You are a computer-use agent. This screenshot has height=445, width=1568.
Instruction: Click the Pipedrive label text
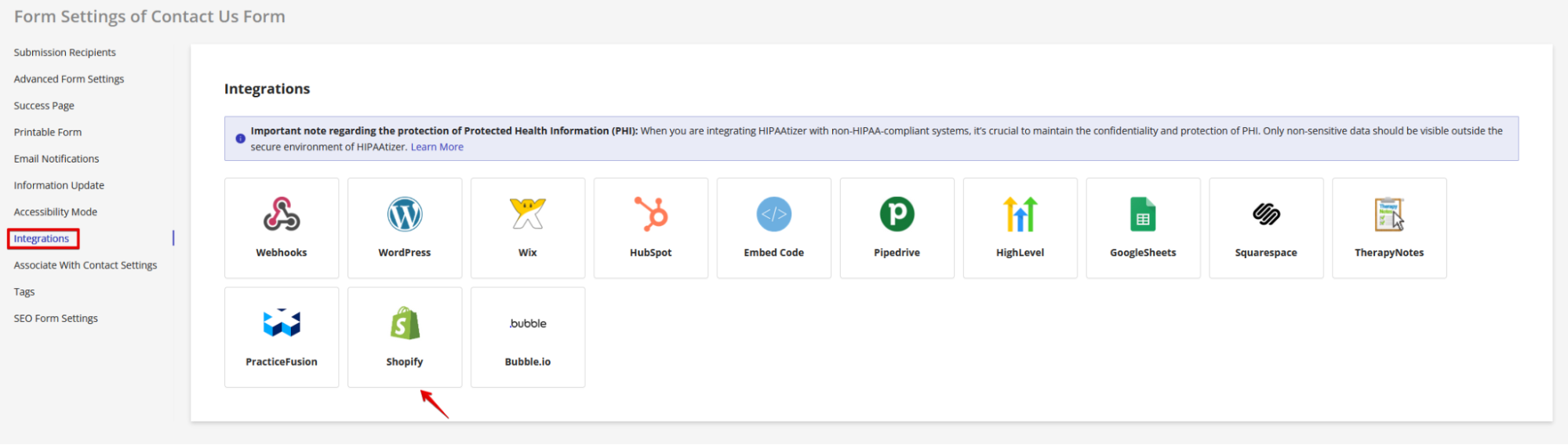[x=897, y=253]
